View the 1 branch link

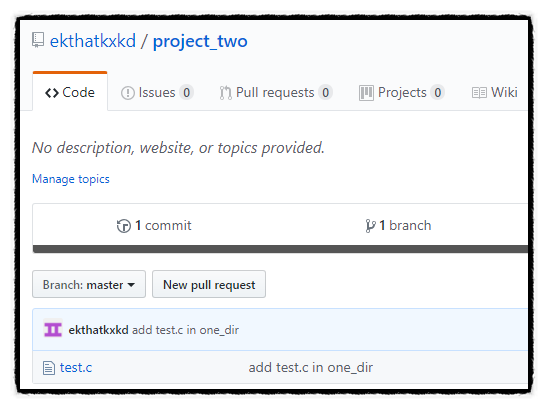pos(398,225)
